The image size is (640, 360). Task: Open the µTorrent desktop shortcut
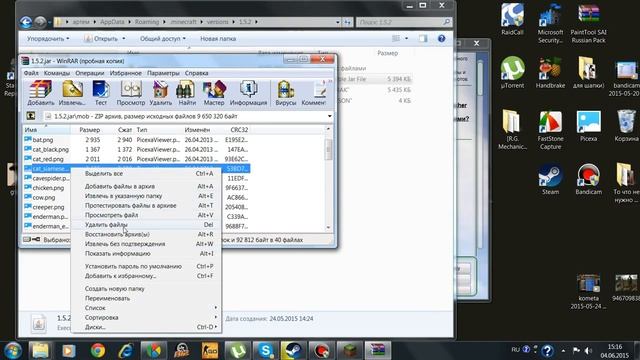point(512,73)
